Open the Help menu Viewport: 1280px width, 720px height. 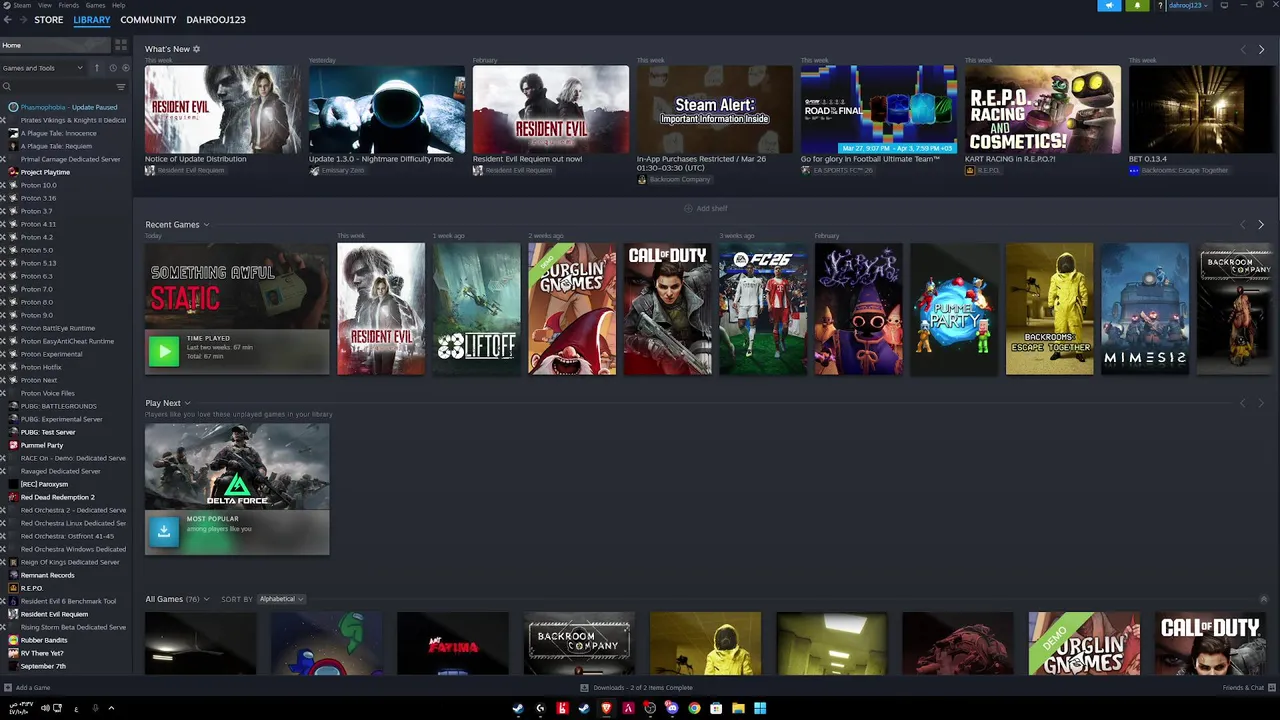[x=118, y=5]
